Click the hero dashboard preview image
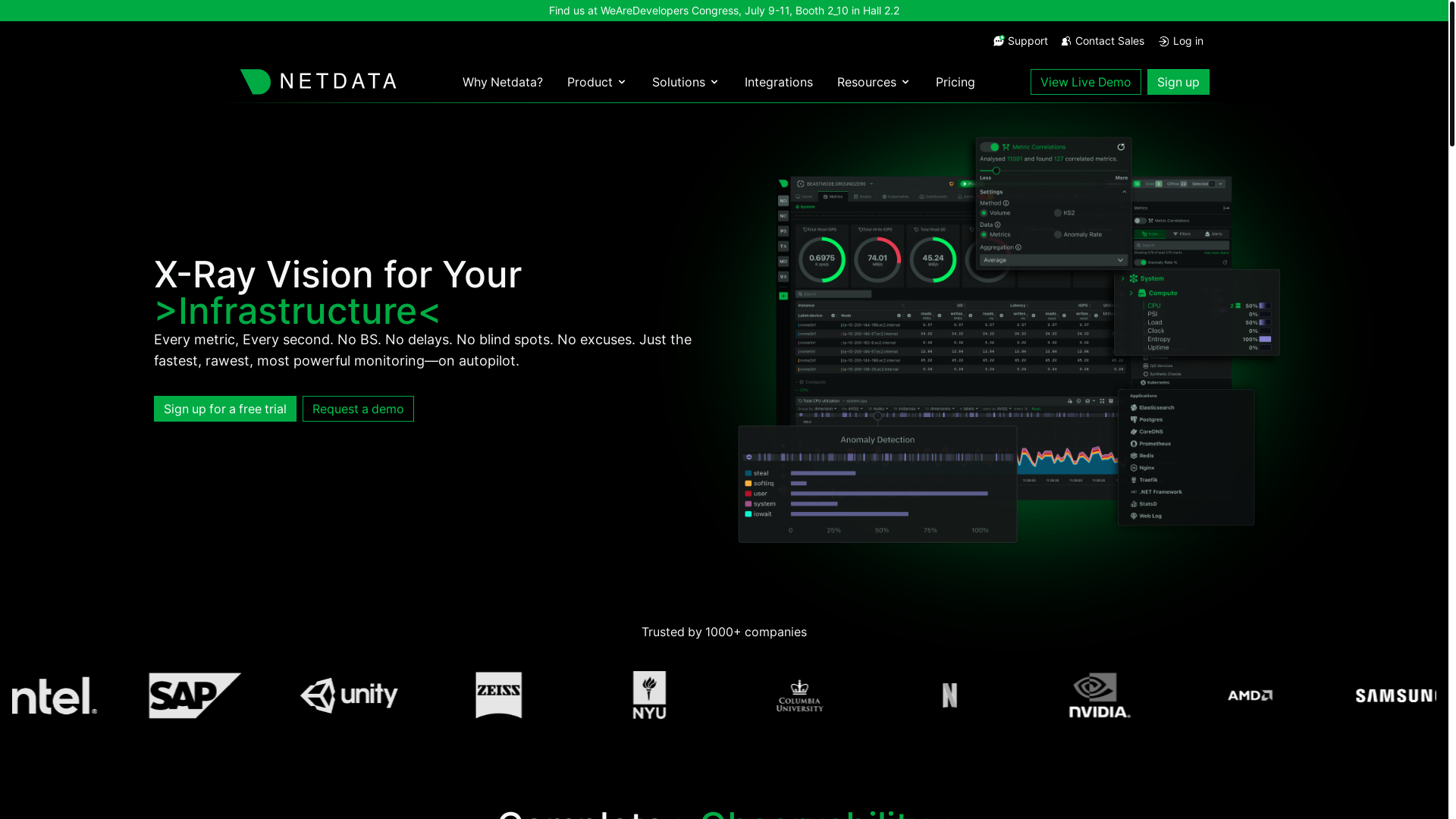Viewport: 1456px width, 819px height. [1009, 340]
